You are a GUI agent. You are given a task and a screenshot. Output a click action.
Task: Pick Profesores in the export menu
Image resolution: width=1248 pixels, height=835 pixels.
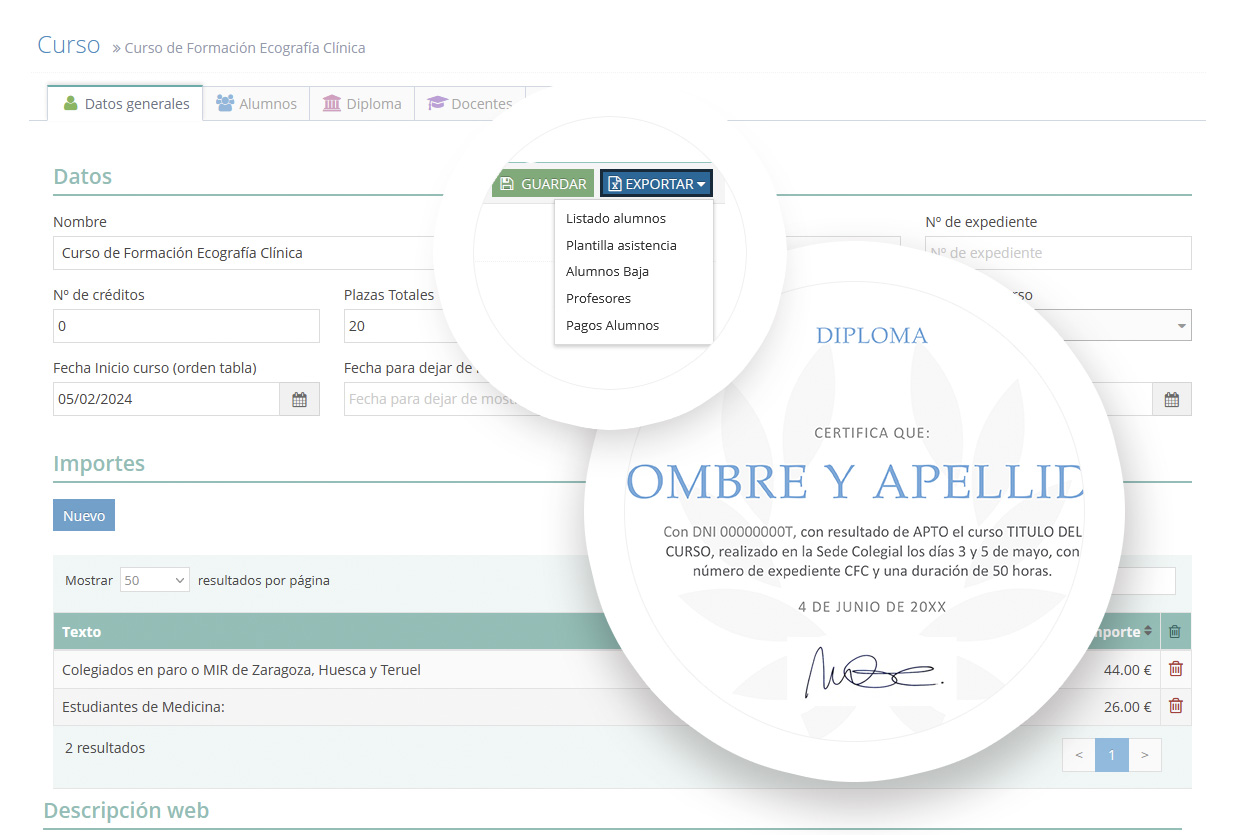click(598, 298)
